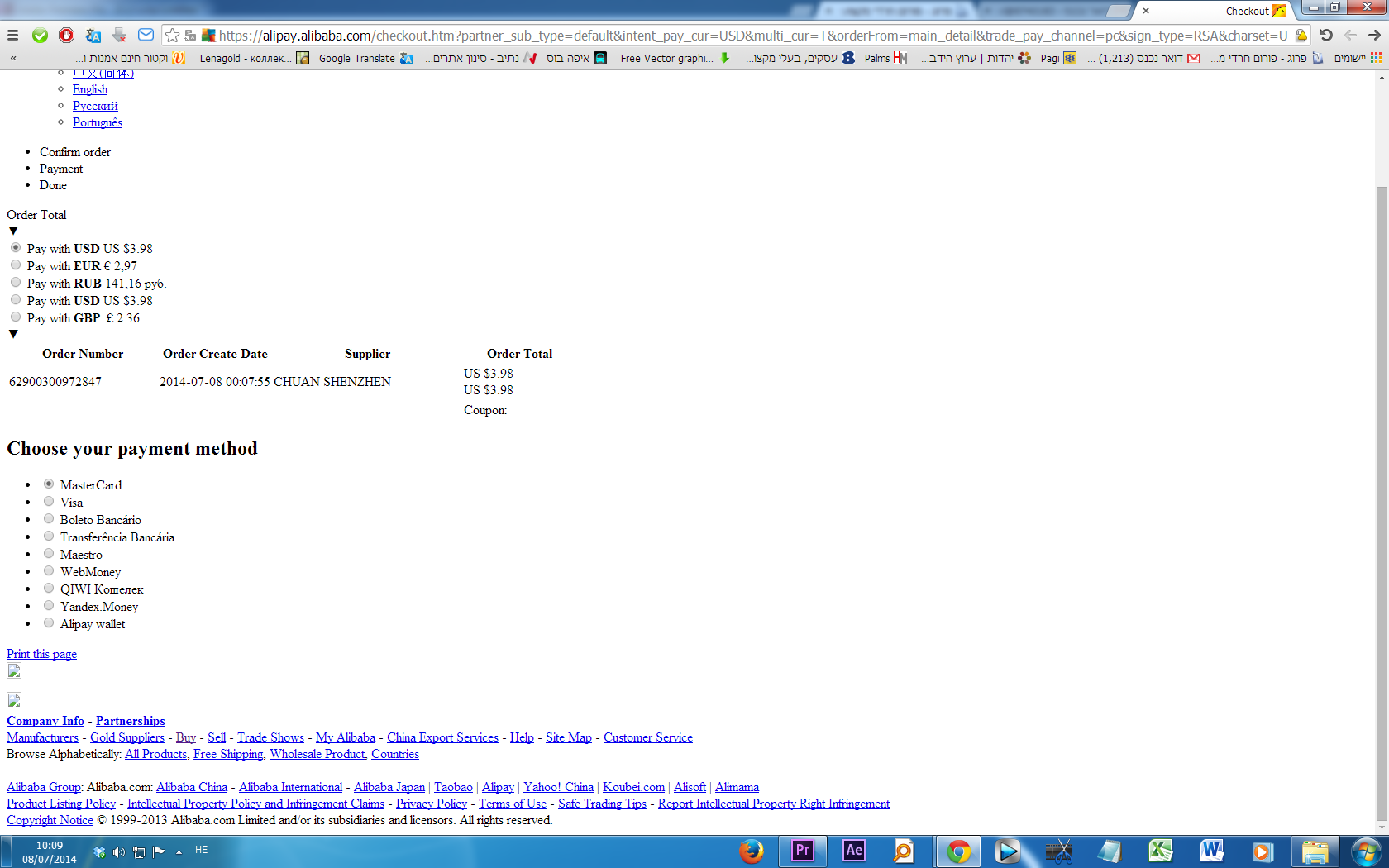1389x868 pixels.
Task: Open the mail envelope extension icon
Action: (146, 35)
